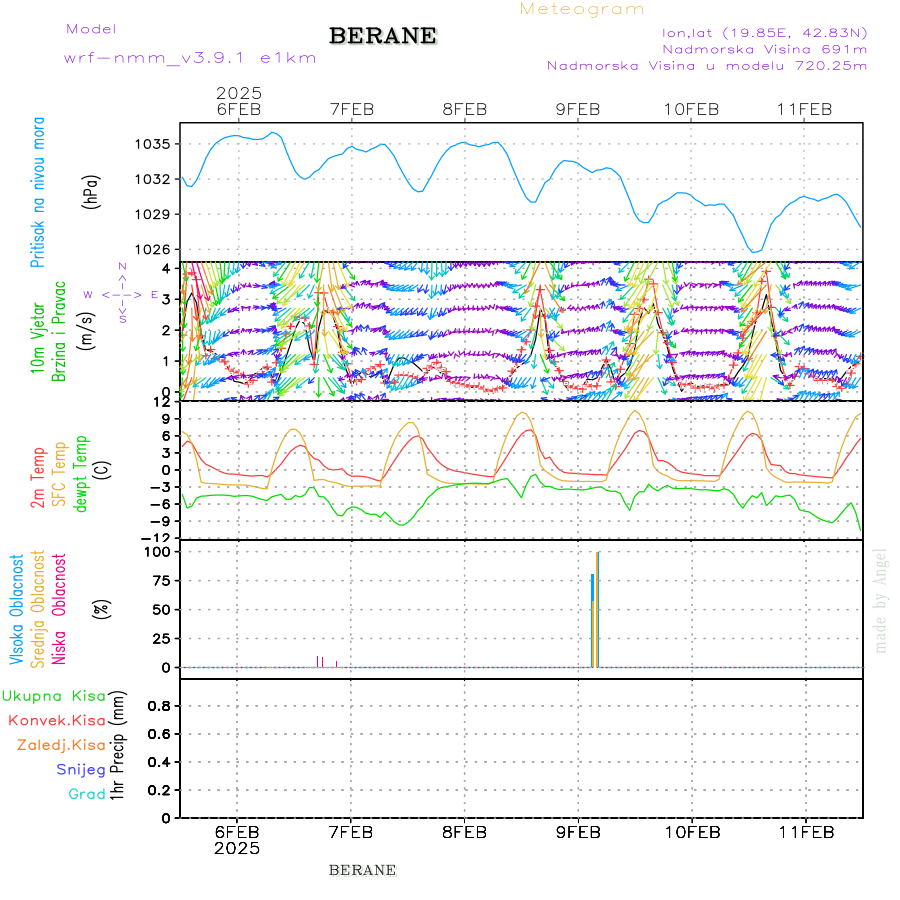Click the BERANE title at top

383,36
